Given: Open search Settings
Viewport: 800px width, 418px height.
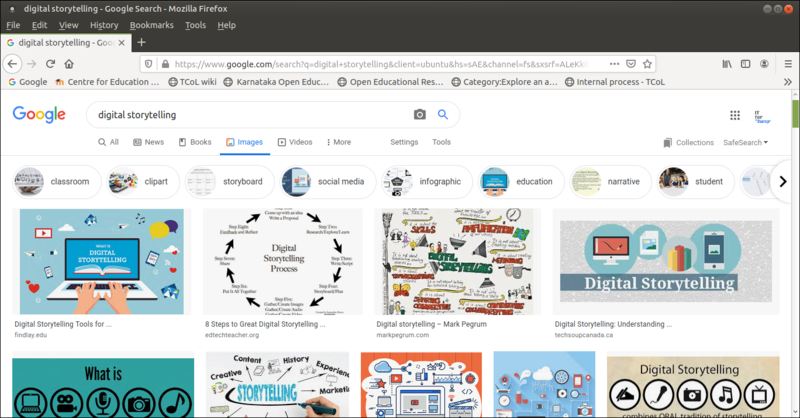Looking at the screenshot, I should pos(404,142).
